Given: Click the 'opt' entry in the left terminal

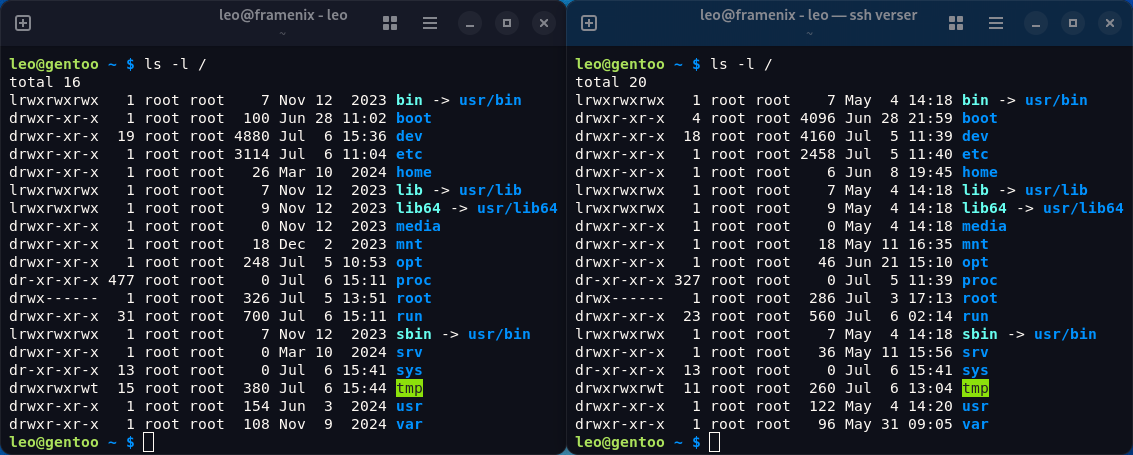Looking at the screenshot, I should (x=409, y=262).
